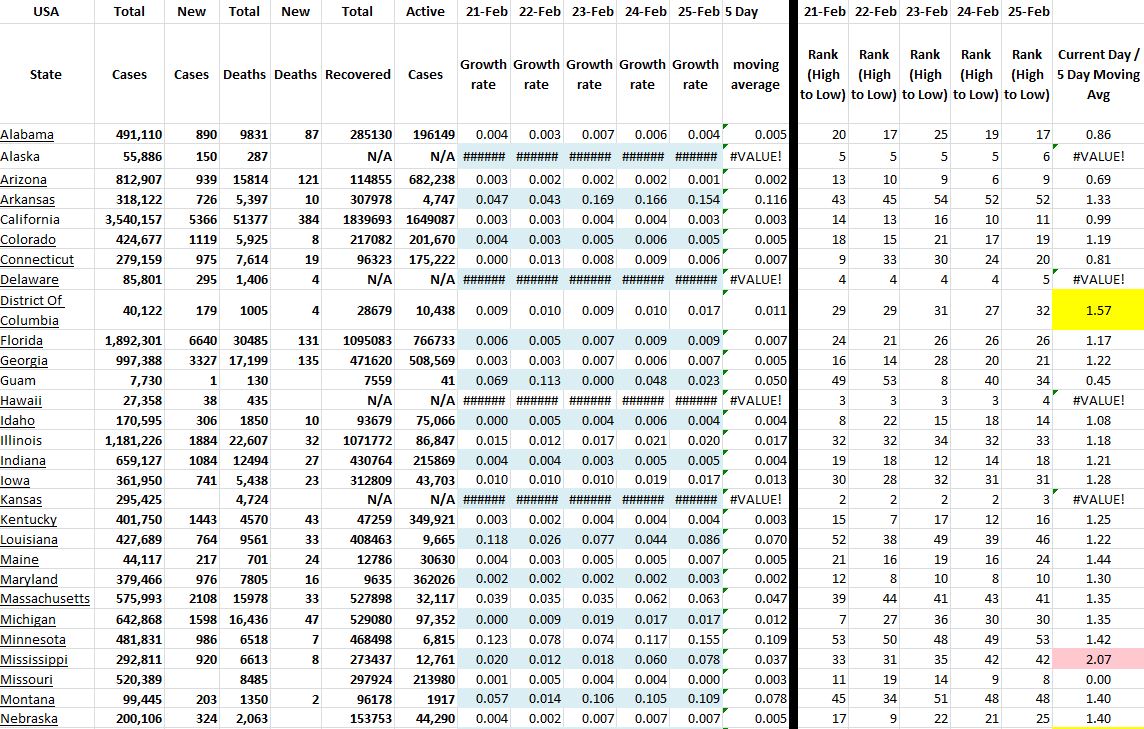
Task: Follow the Kentucky state link
Action: [x=29, y=520]
